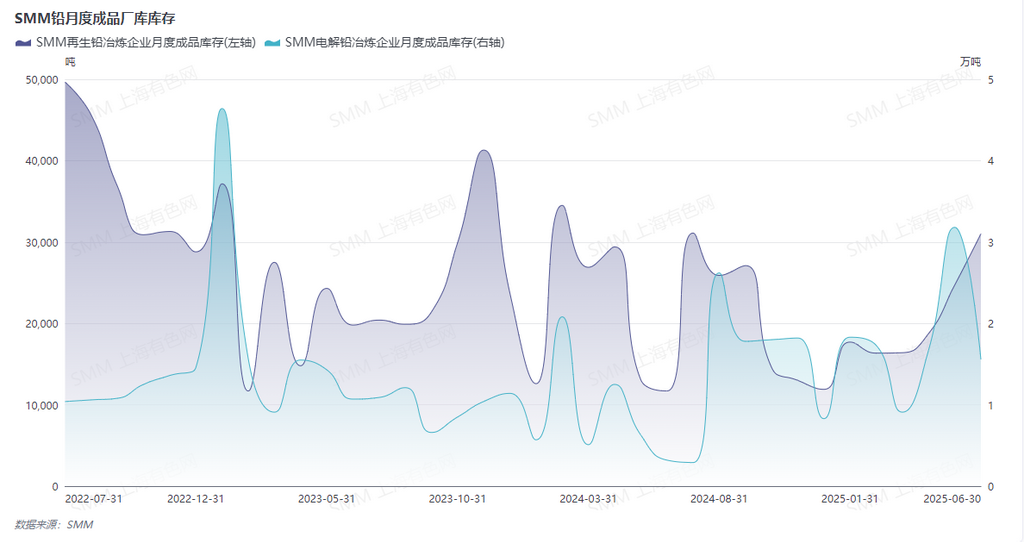1024x542 pixels.
Task: Click the chart title SMM铅月度成品厂库库存
Action: coord(95,18)
